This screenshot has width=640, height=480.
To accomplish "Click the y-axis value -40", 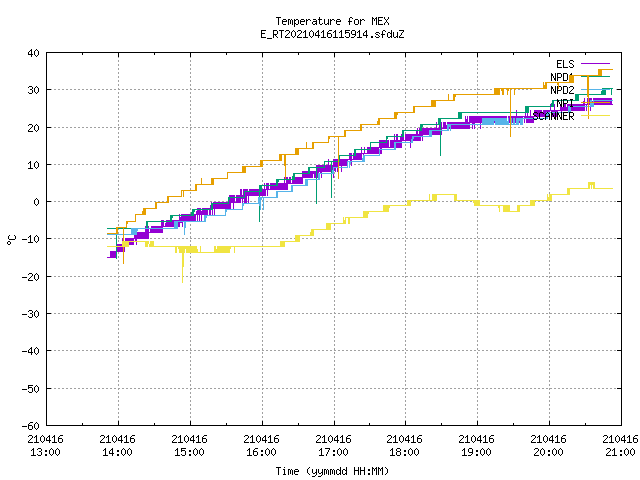I will (31, 351).
